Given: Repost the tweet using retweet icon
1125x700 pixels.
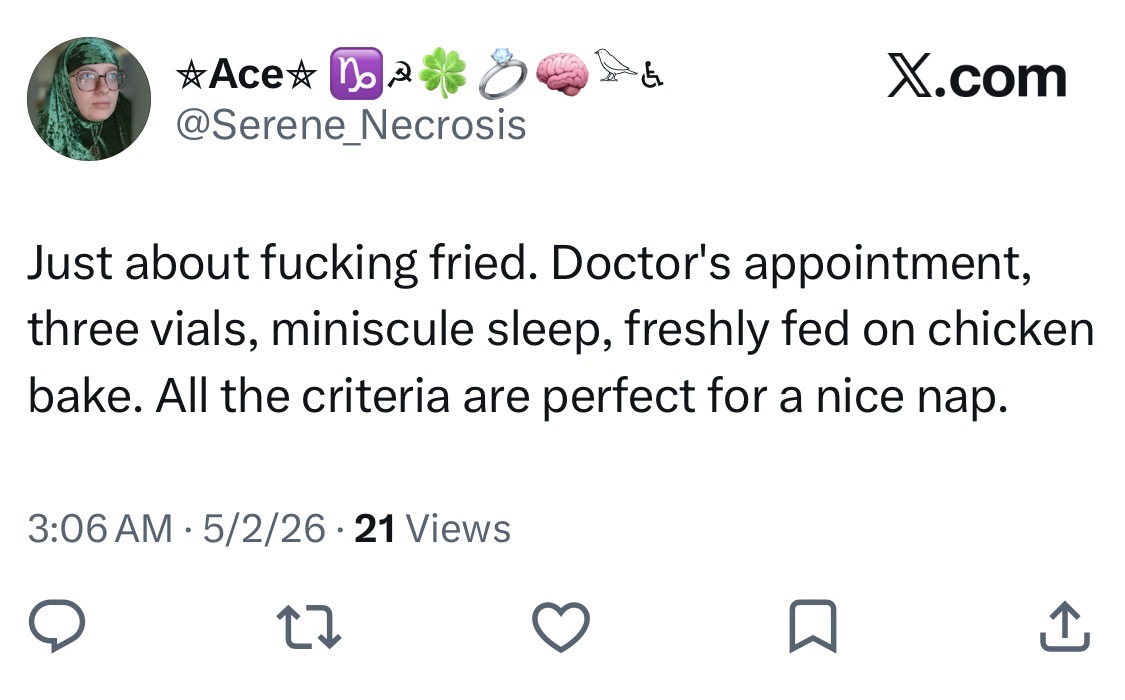Looking at the screenshot, I should point(309,627).
